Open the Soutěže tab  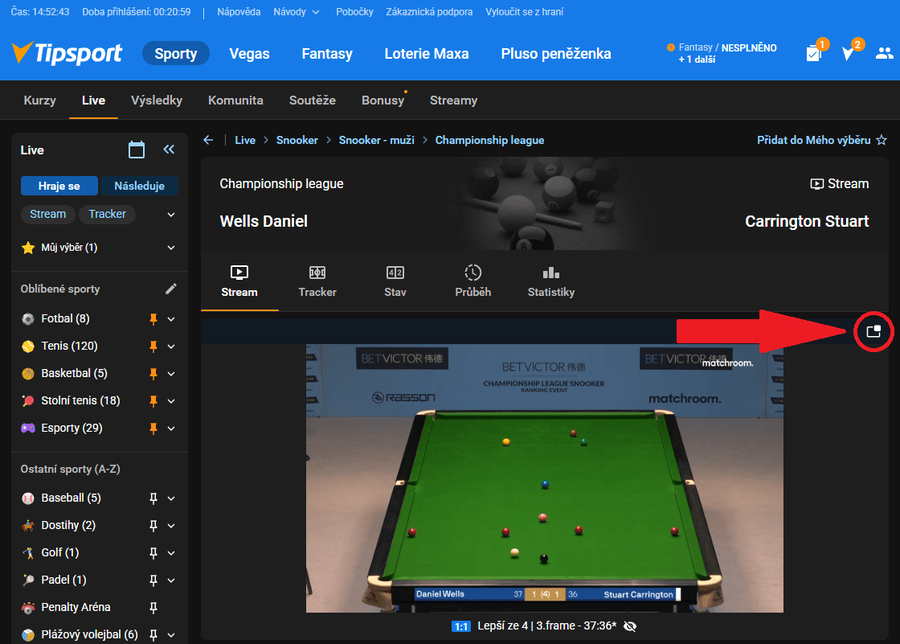[312, 100]
